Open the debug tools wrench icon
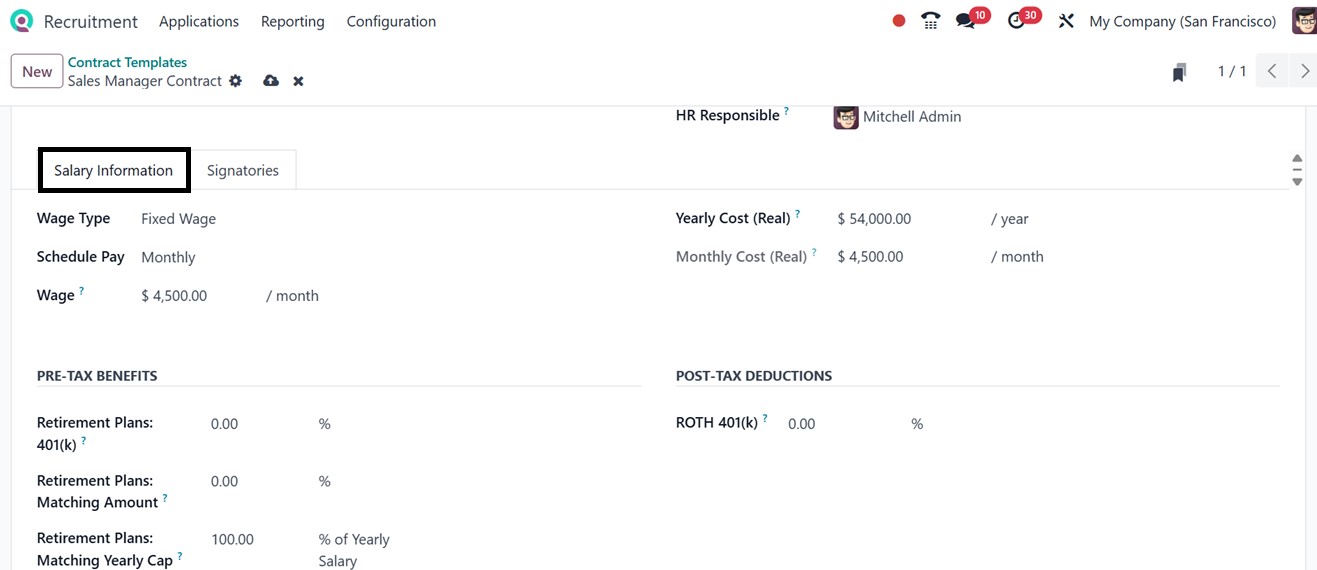The image size is (1317, 570). tap(1066, 21)
